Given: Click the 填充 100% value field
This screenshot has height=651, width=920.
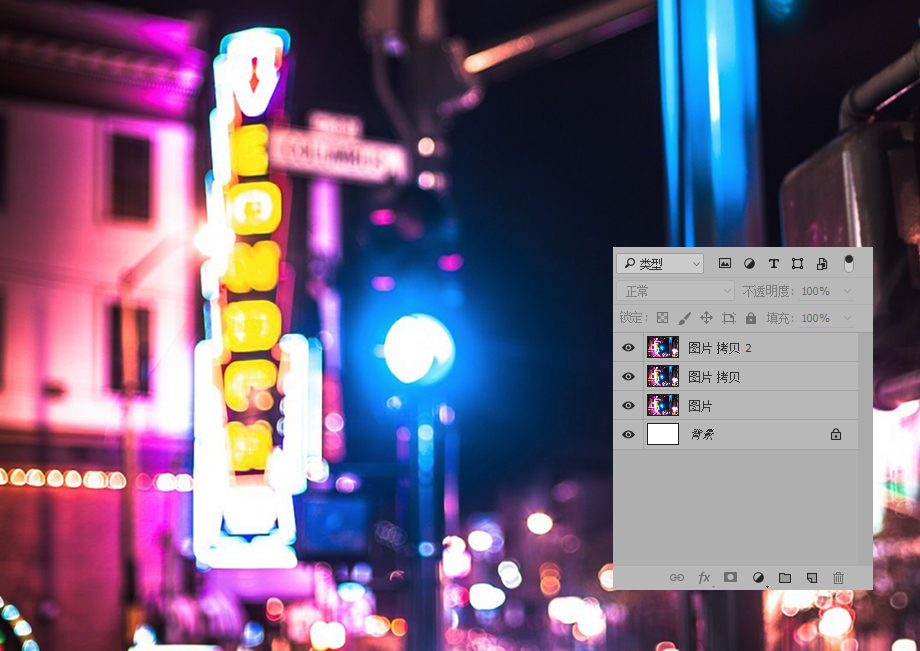Looking at the screenshot, I should coord(816,318).
